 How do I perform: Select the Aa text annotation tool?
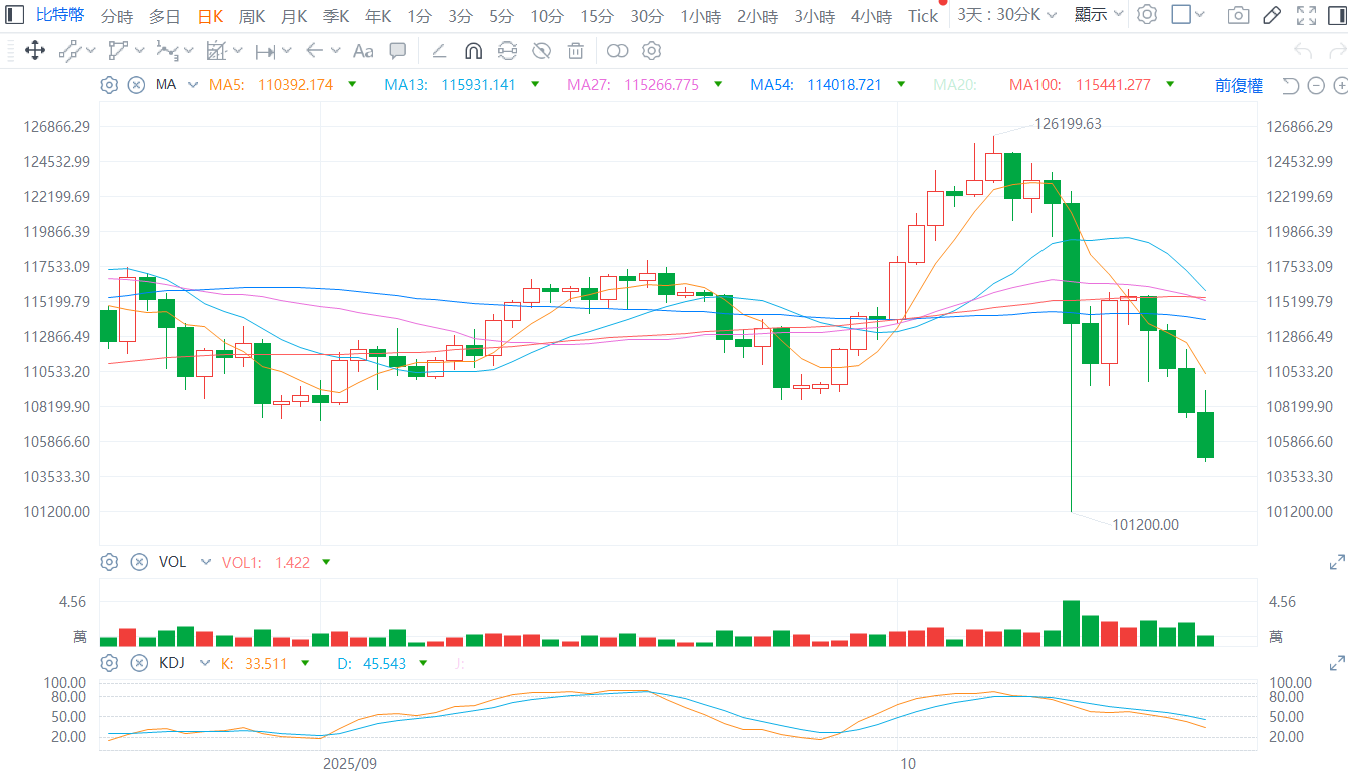363,51
